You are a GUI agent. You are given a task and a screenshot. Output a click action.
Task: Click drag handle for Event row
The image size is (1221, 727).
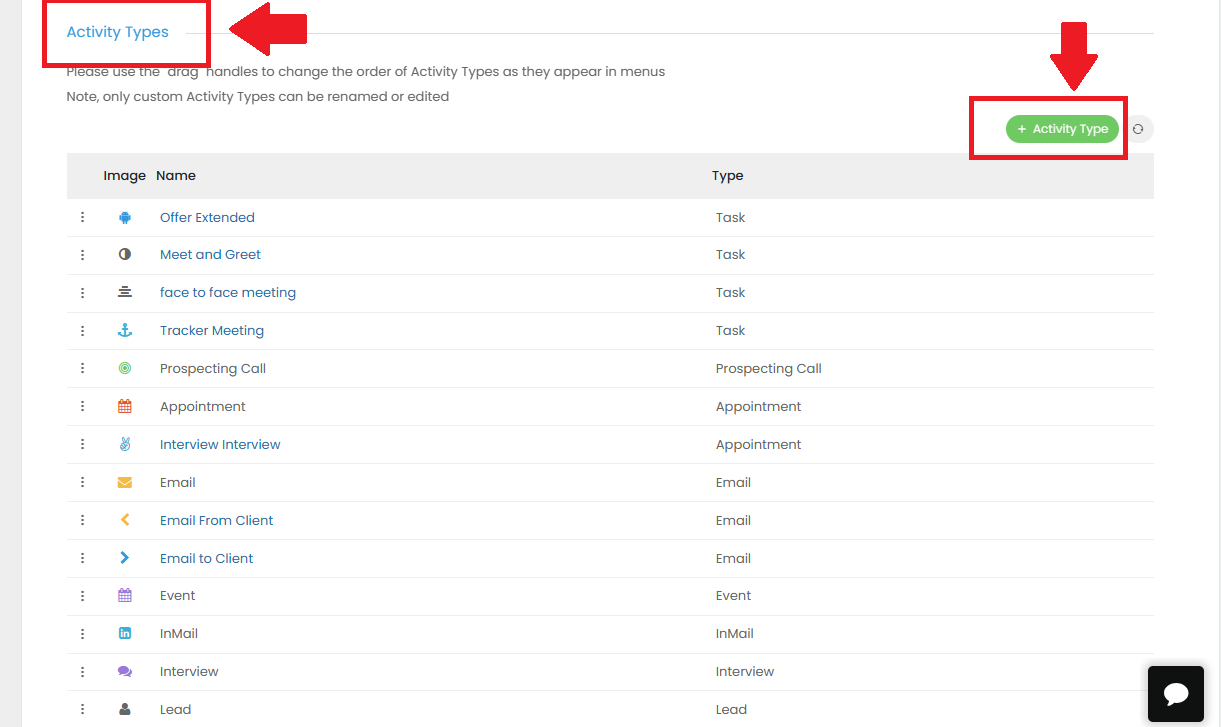(83, 596)
